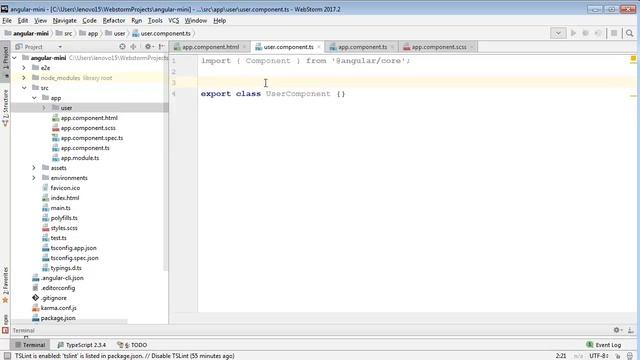The image size is (640, 360).
Task: Click the inspector hector icon in status bar
Action: [630, 356]
